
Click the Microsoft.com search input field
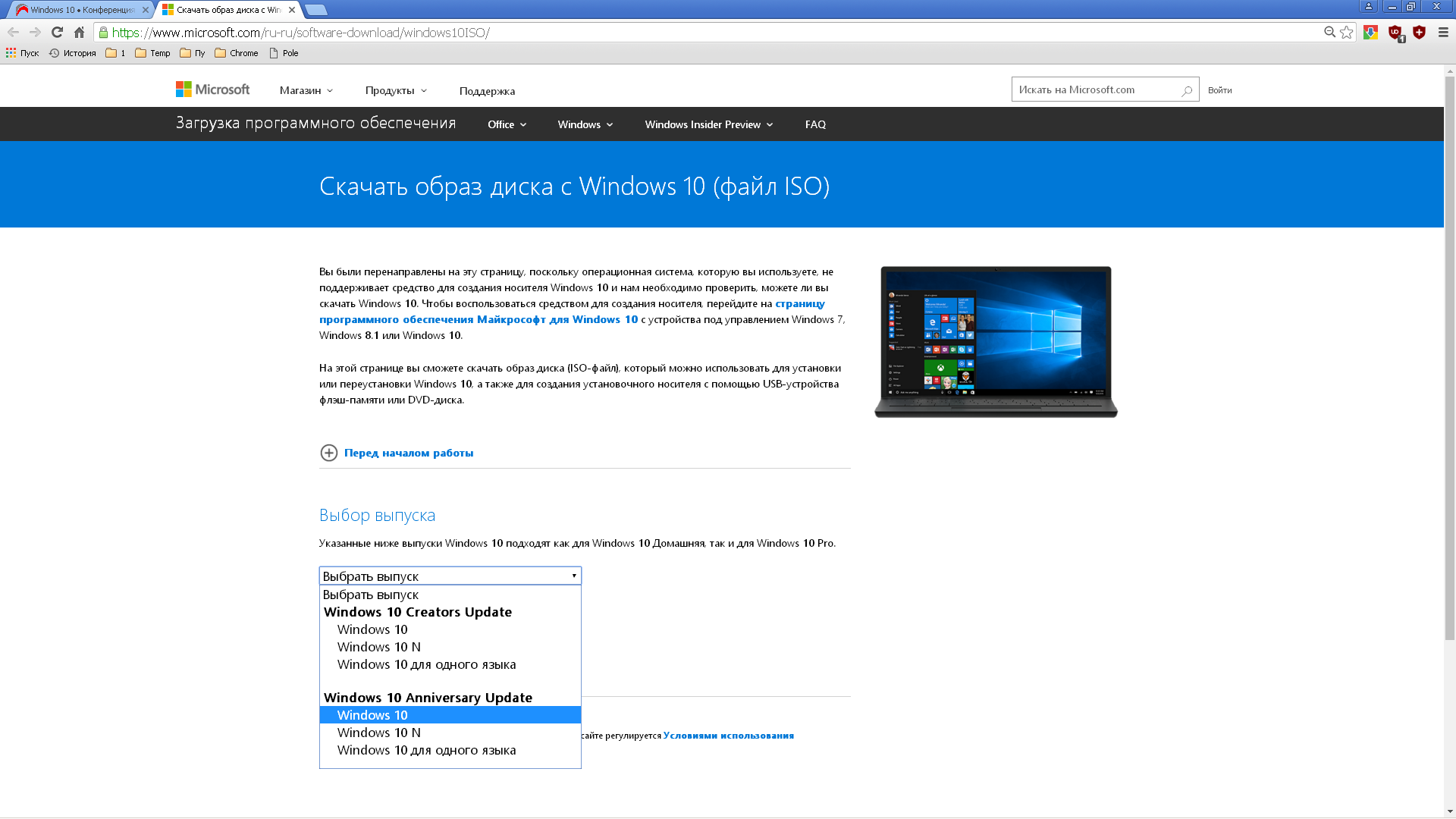1092,89
